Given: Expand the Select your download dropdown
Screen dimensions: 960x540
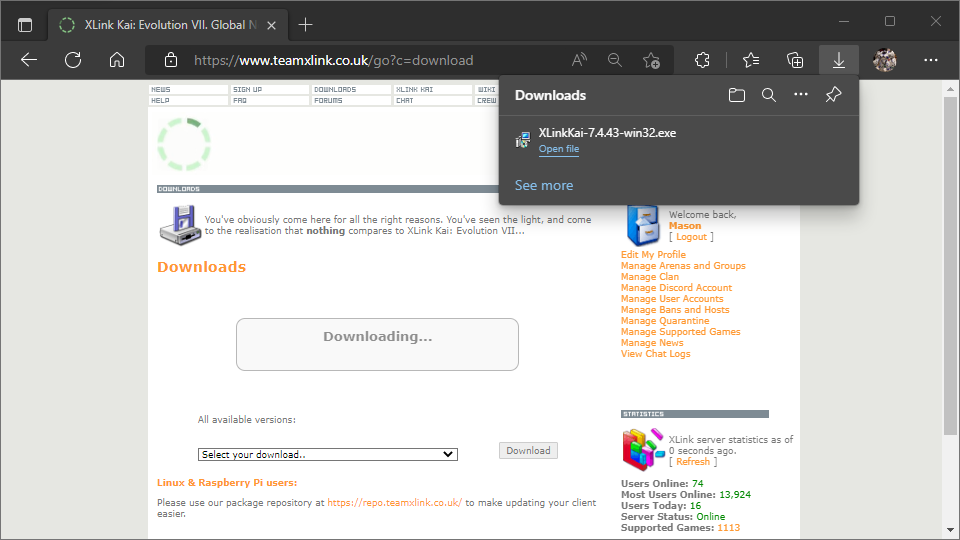Looking at the screenshot, I should click(327, 454).
